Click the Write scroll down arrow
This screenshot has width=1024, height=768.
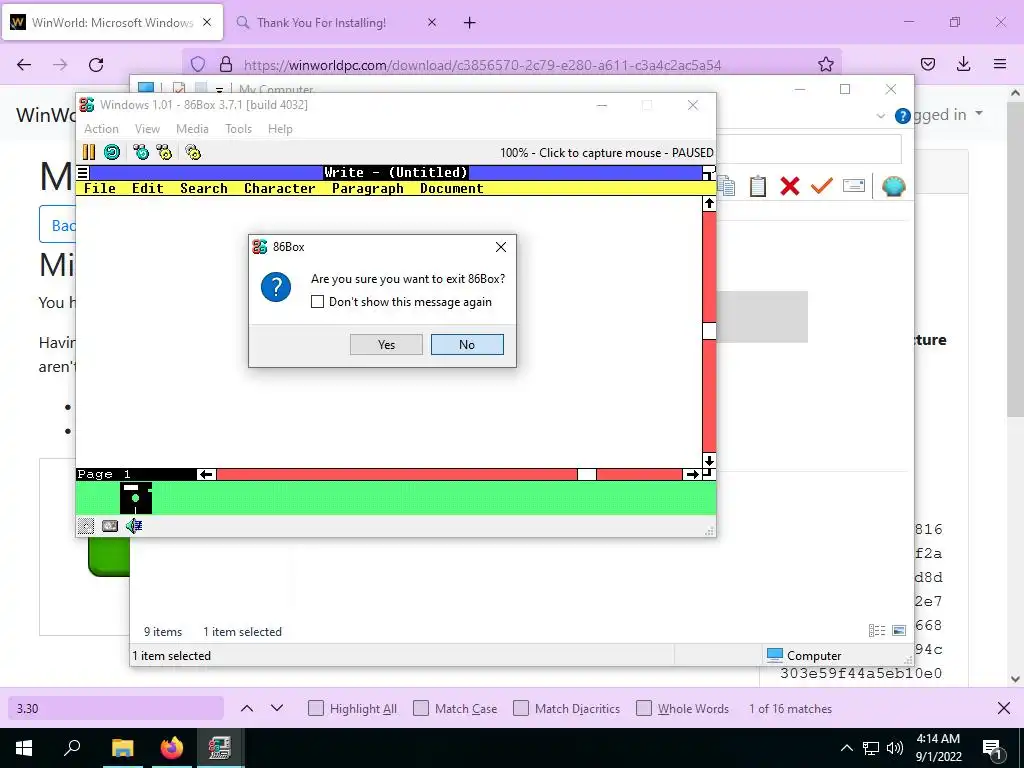click(x=709, y=461)
